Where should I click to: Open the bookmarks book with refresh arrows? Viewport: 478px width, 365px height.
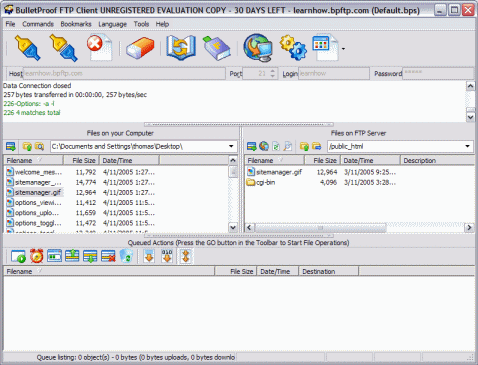point(181,48)
